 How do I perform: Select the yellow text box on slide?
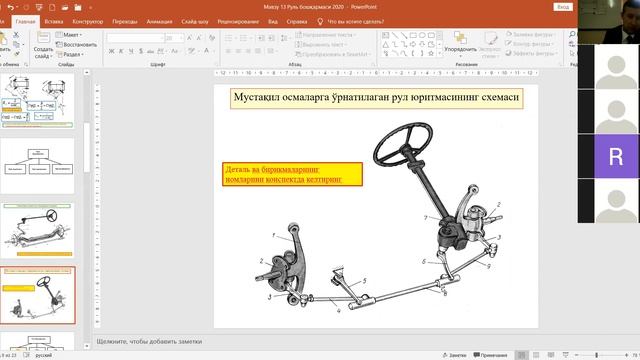(292, 174)
